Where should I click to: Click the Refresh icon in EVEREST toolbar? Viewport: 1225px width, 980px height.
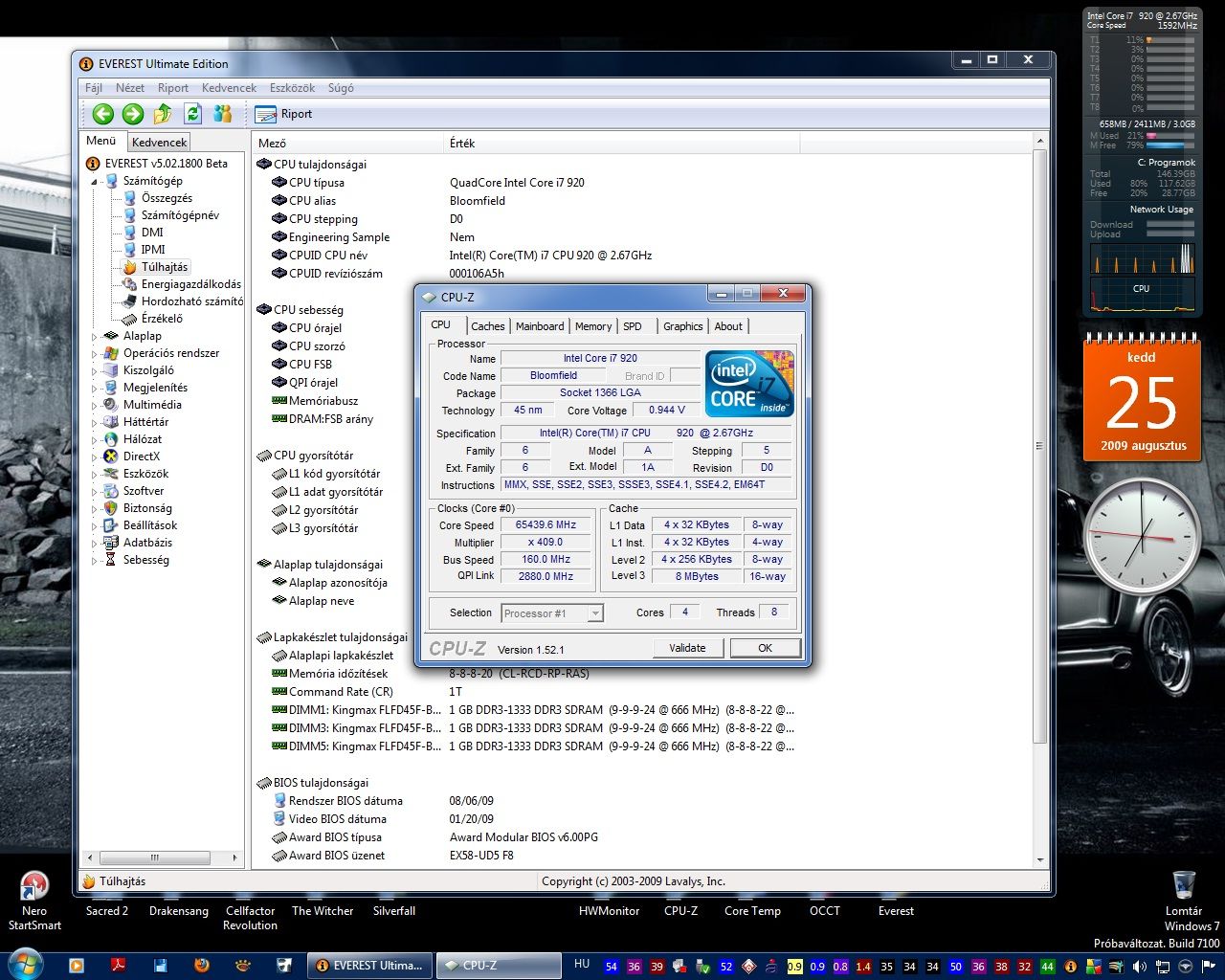pos(192,114)
